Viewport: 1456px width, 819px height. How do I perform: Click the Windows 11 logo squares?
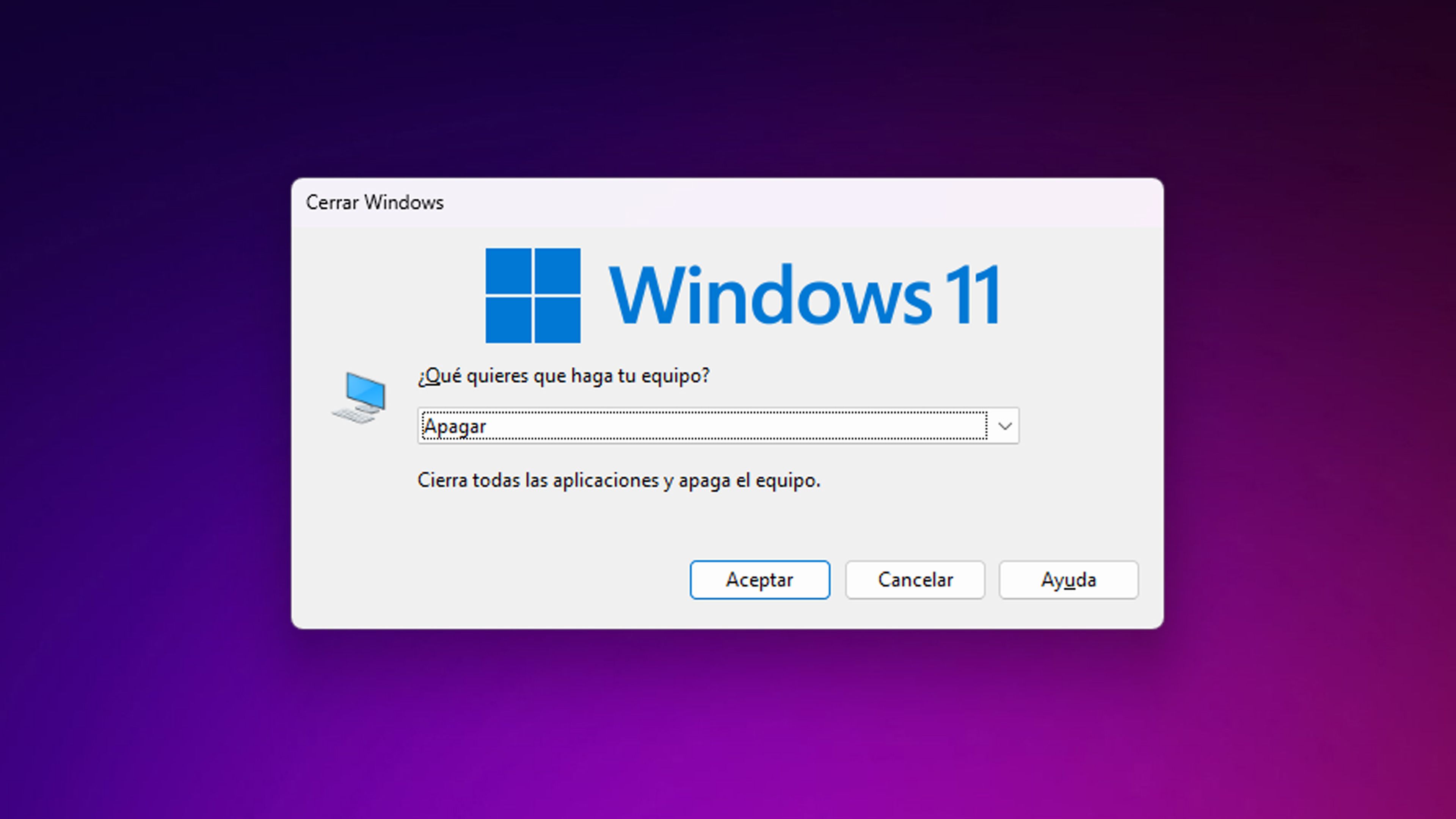[x=533, y=296]
